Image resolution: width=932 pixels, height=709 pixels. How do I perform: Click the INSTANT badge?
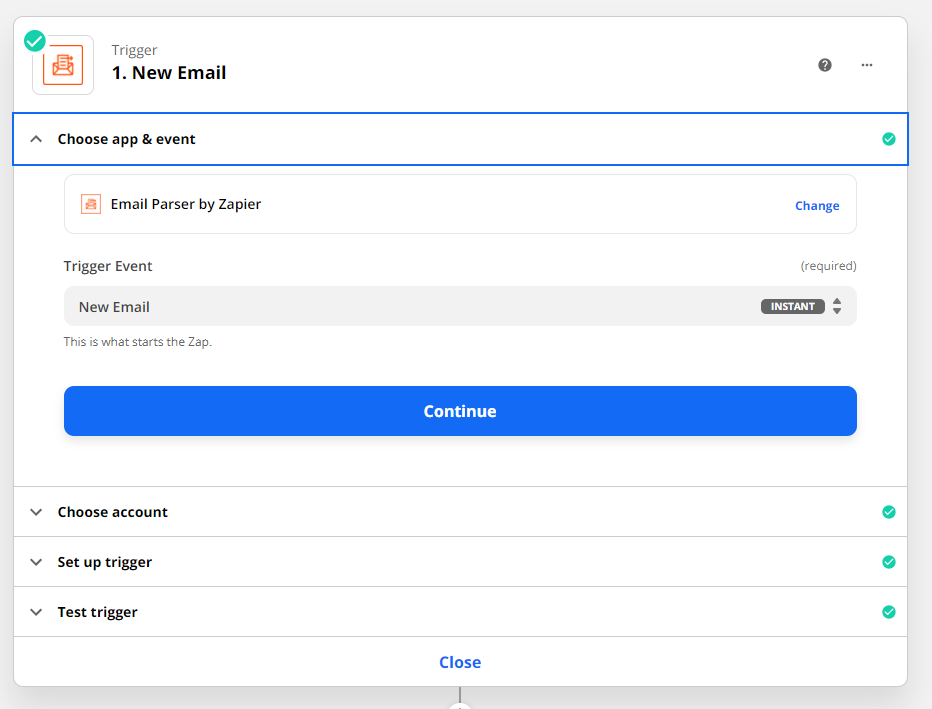pyautogui.click(x=792, y=306)
